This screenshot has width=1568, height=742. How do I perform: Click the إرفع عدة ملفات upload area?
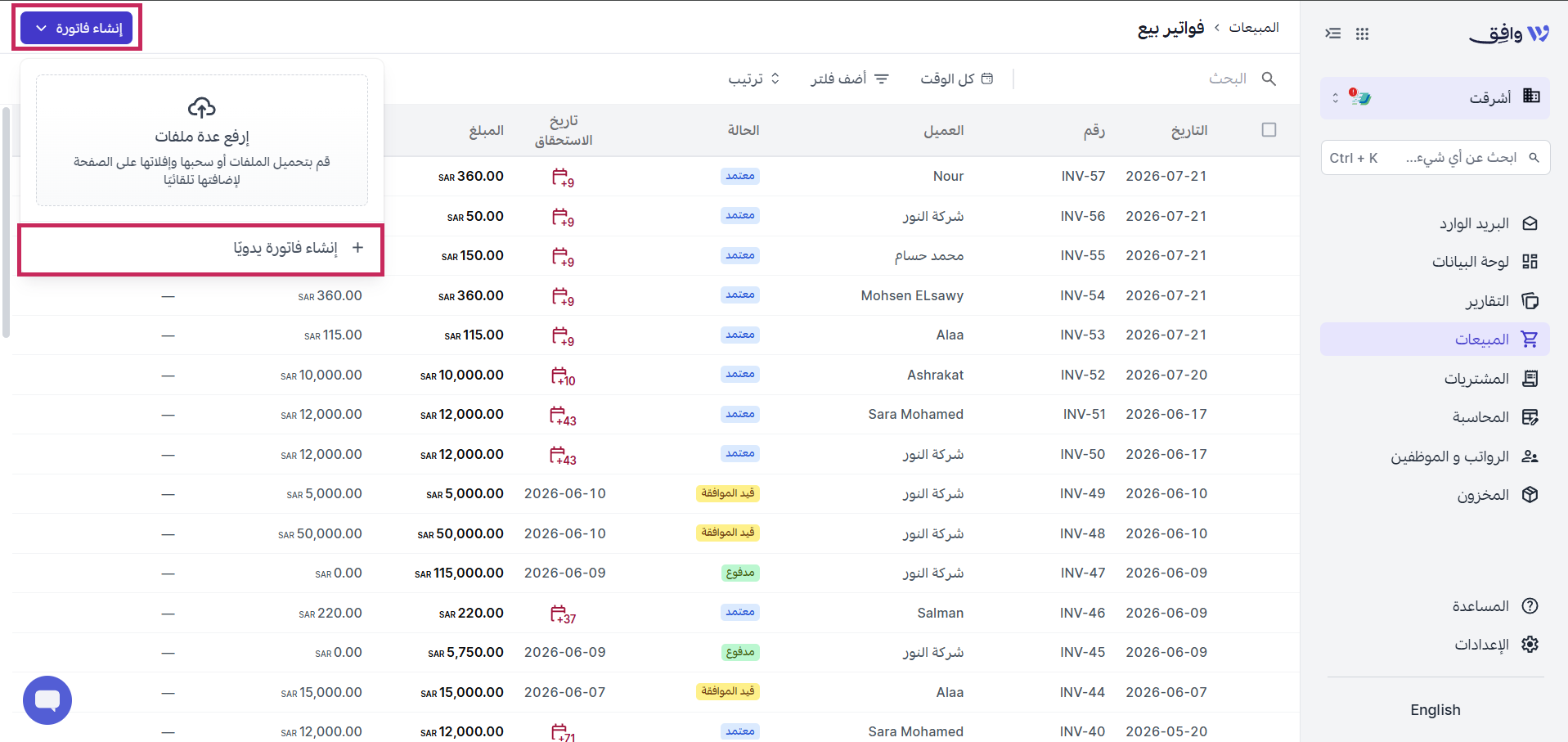pyautogui.click(x=201, y=140)
